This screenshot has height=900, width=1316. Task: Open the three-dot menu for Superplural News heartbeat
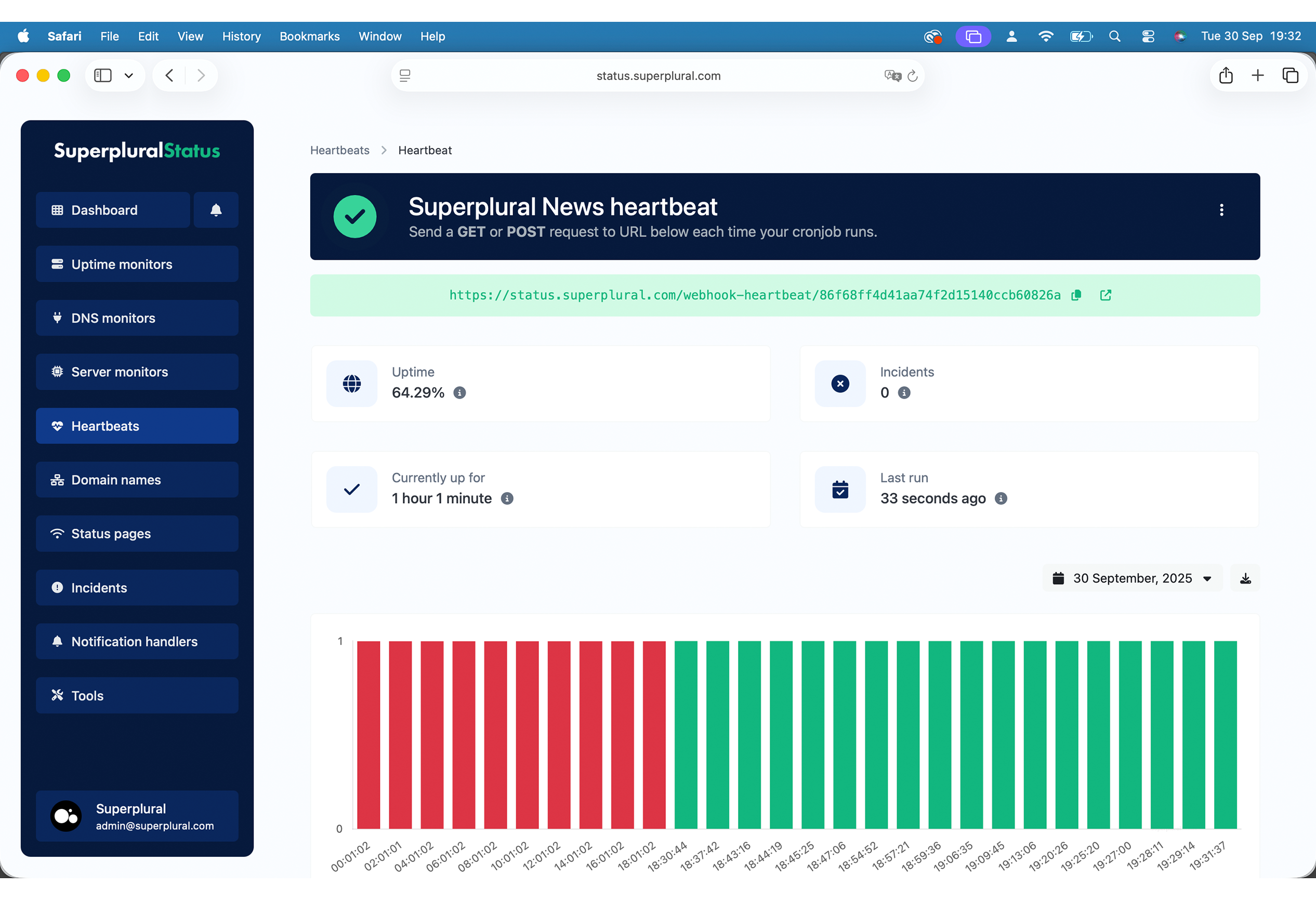(1221, 210)
